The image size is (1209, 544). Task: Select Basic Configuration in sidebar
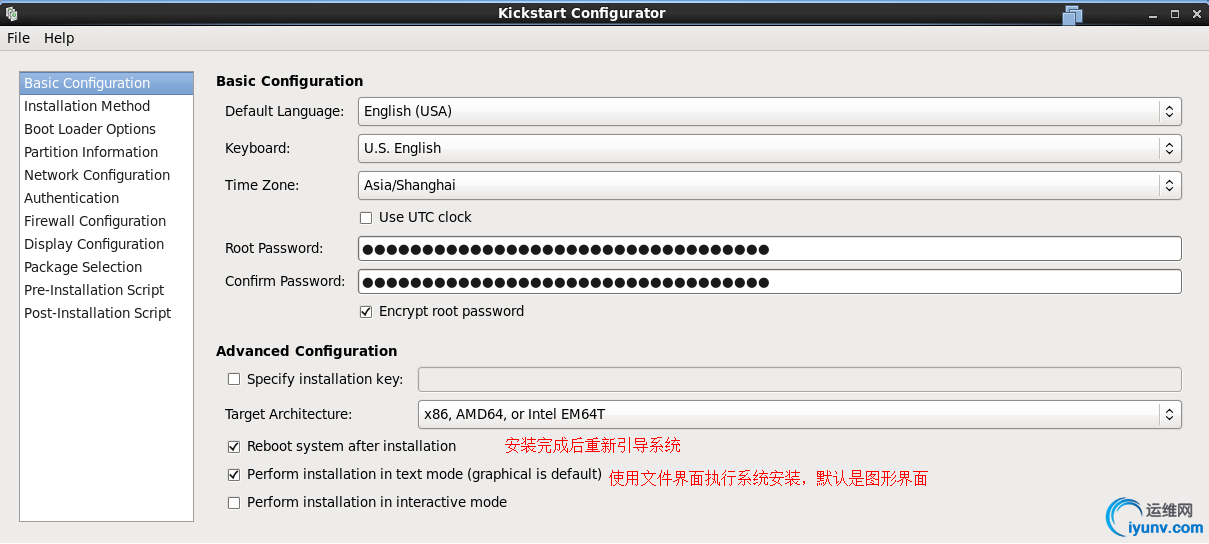pos(106,83)
